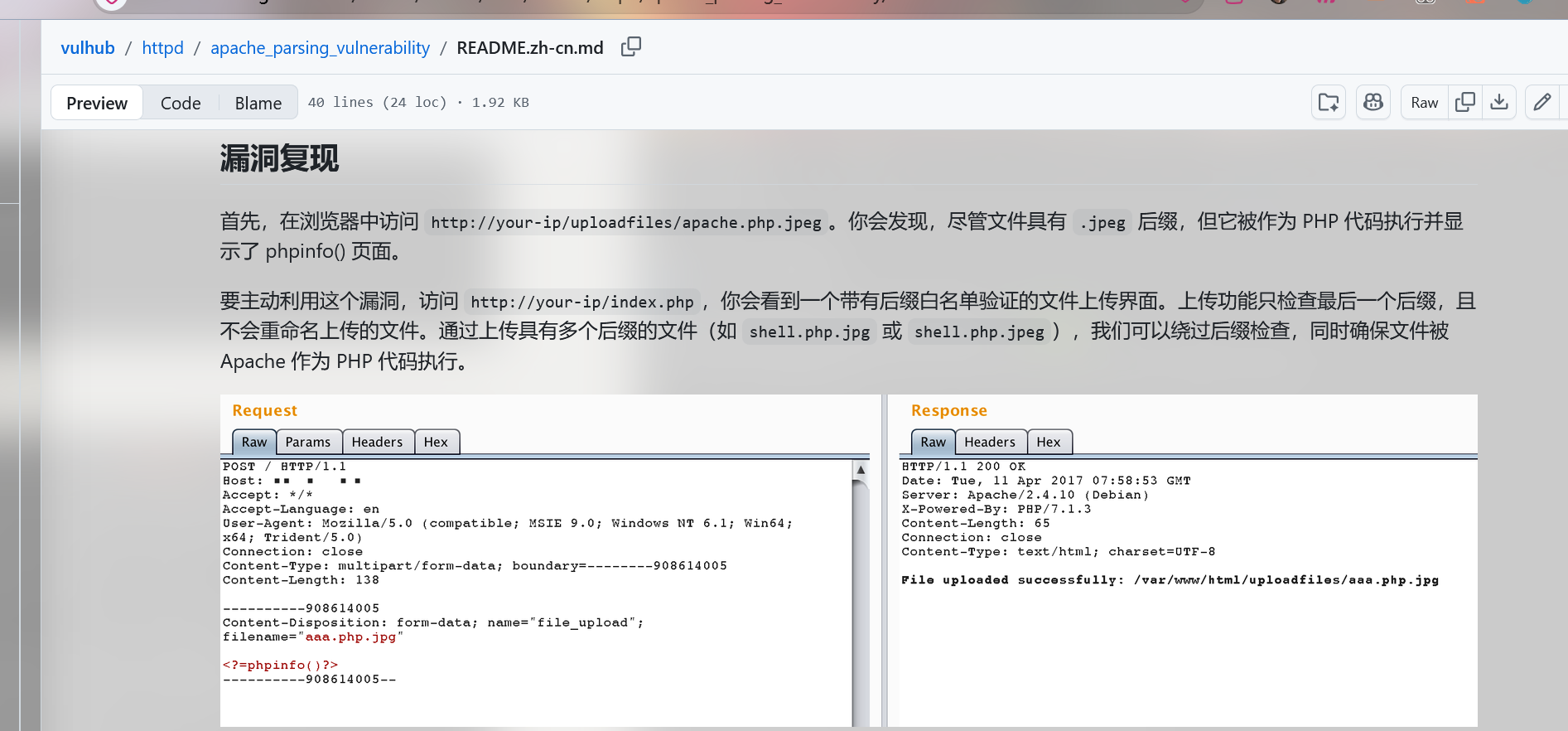1568x731 pixels.
Task: Open the Burp Request/Response screenshot image
Action: (x=849, y=561)
